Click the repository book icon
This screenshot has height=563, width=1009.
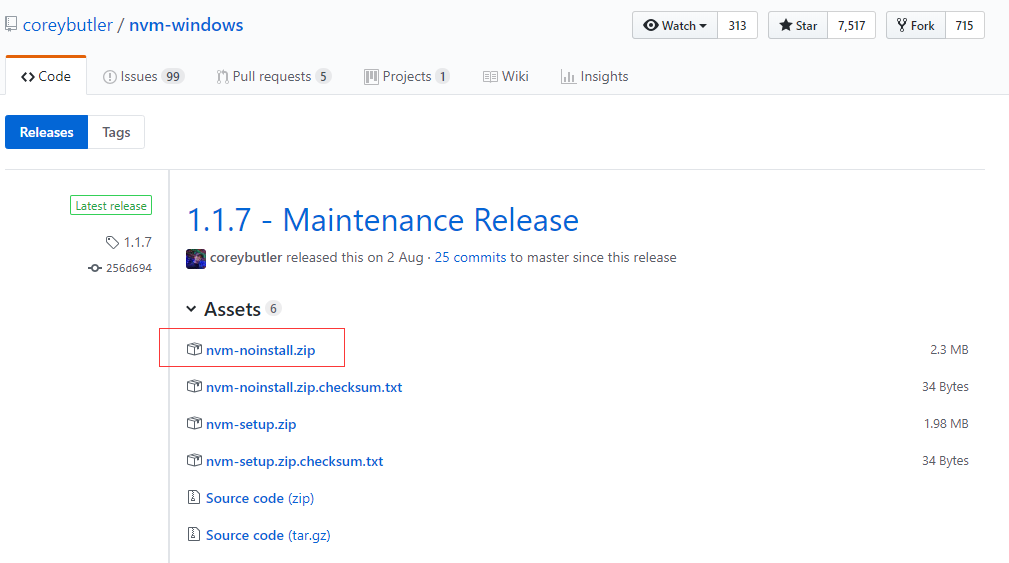[x=11, y=24]
